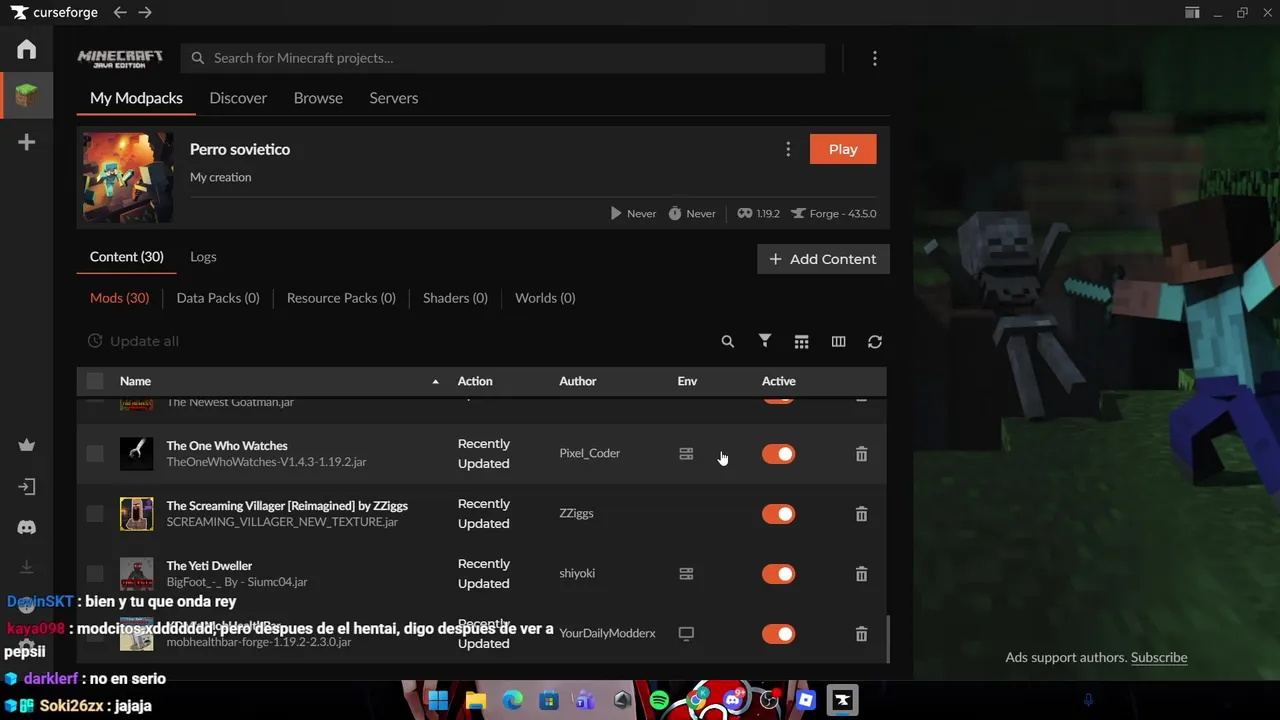This screenshot has width=1280, height=720.
Task: Click client monitor icon for YourDailyModderx row
Action: 686,634
